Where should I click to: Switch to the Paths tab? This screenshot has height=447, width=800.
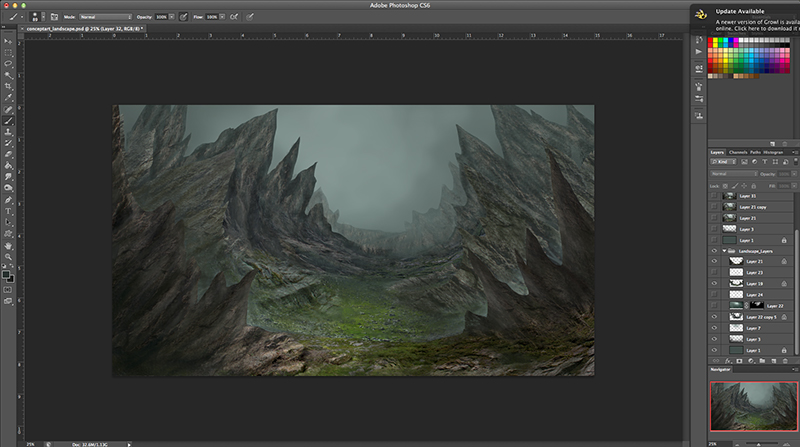(x=755, y=152)
